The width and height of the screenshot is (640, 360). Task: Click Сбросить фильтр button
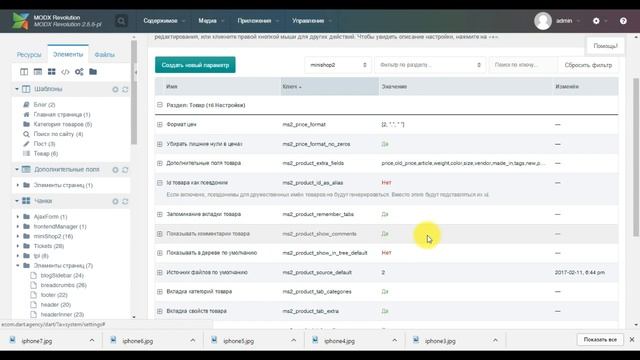588,65
